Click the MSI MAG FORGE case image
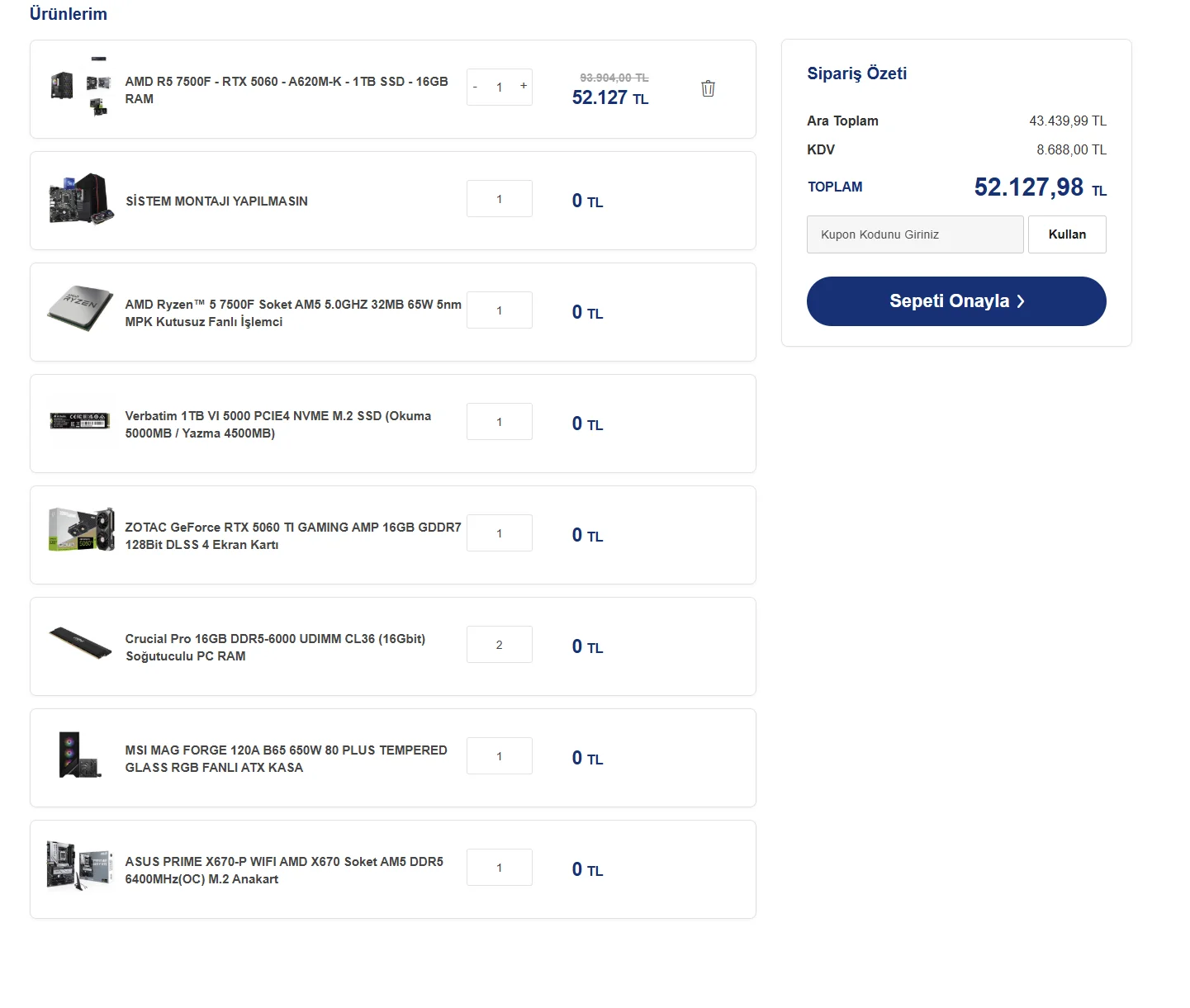This screenshot has width=1190, height=1008. tap(80, 755)
